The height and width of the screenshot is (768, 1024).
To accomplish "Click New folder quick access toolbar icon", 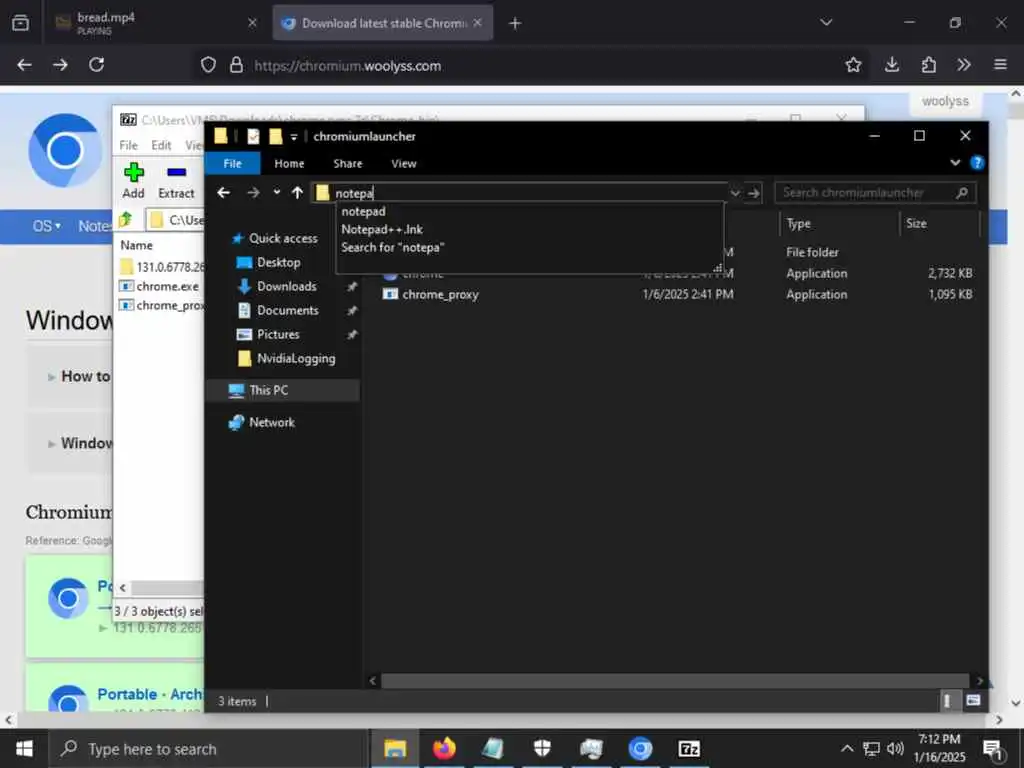I will pyautogui.click(x=276, y=136).
